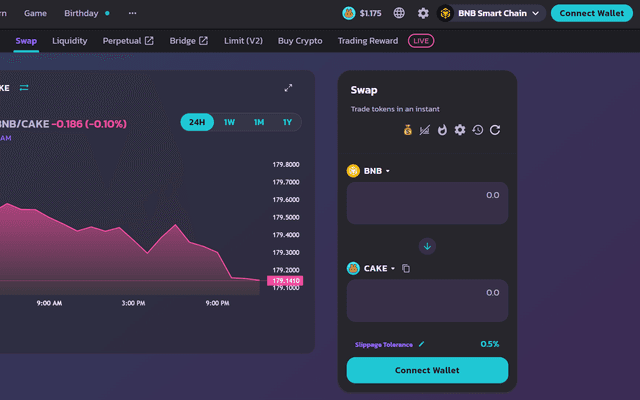Click the BNB token logo
The height and width of the screenshot is (400, 640).
point(353,171)
